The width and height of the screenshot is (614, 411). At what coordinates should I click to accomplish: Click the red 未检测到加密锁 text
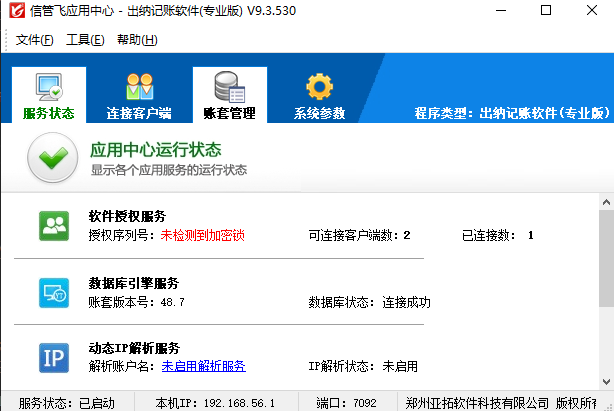(202, 235)
